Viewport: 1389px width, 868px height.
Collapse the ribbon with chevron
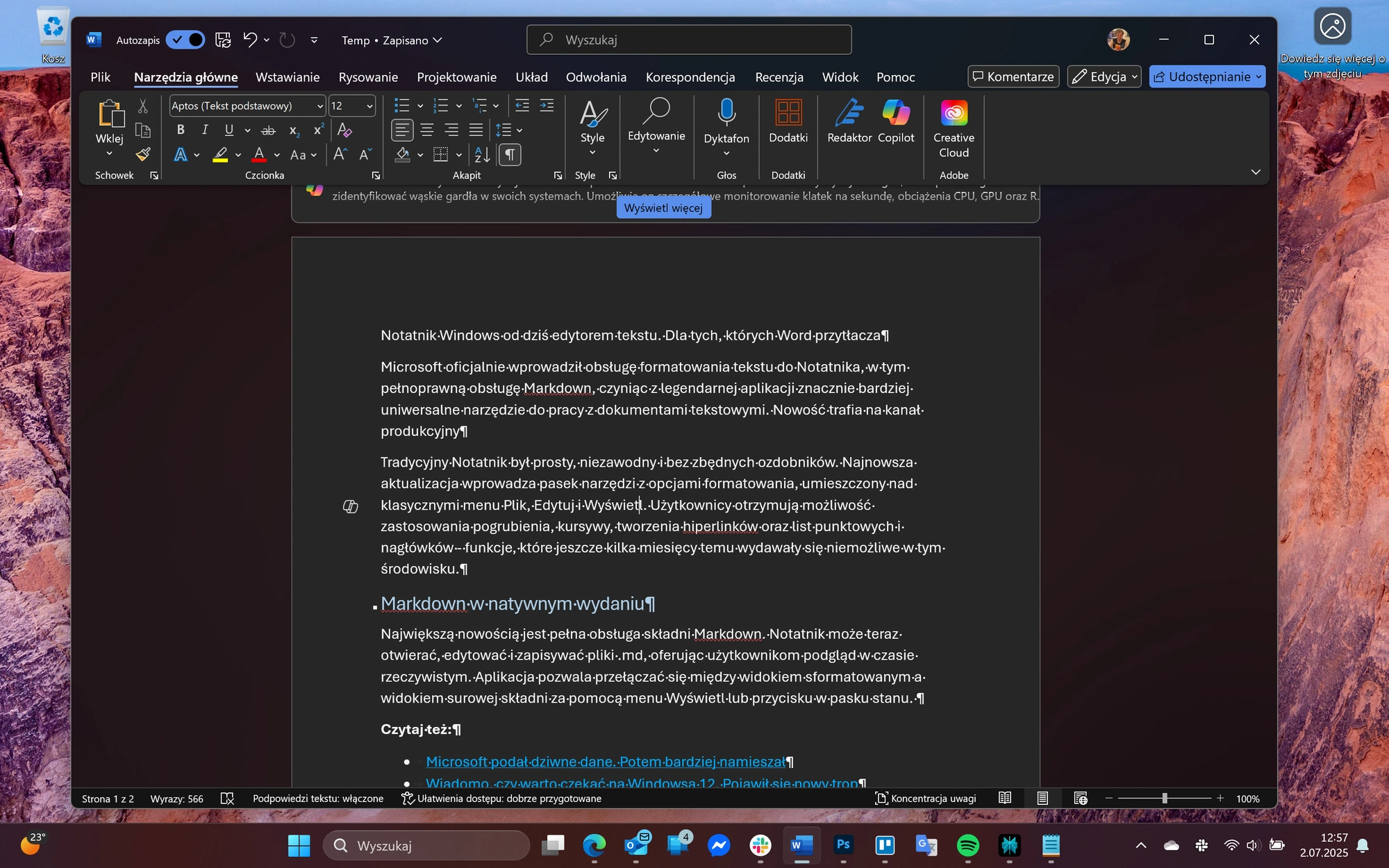(x=1256, y=172)
